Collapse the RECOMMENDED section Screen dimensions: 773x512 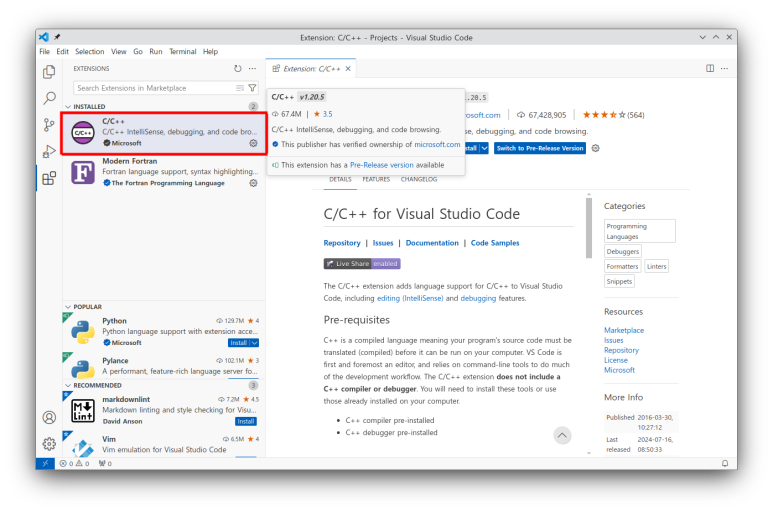[x=68, y=385]
